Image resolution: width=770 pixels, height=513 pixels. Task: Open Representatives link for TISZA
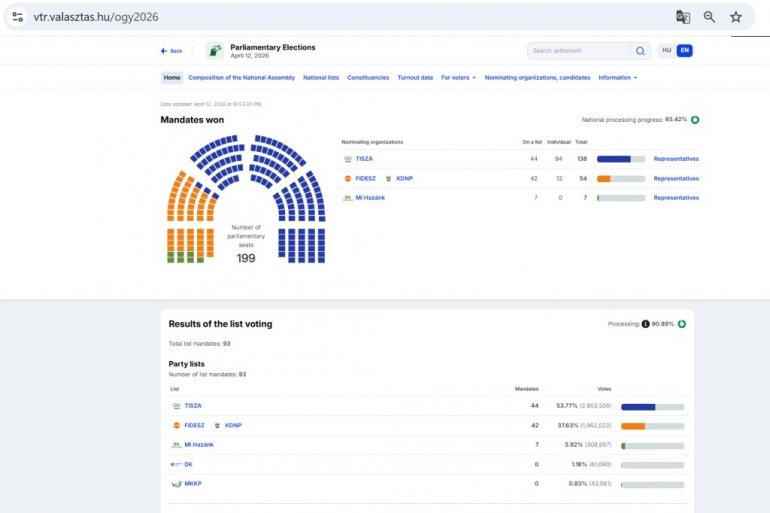coord(676,159)
